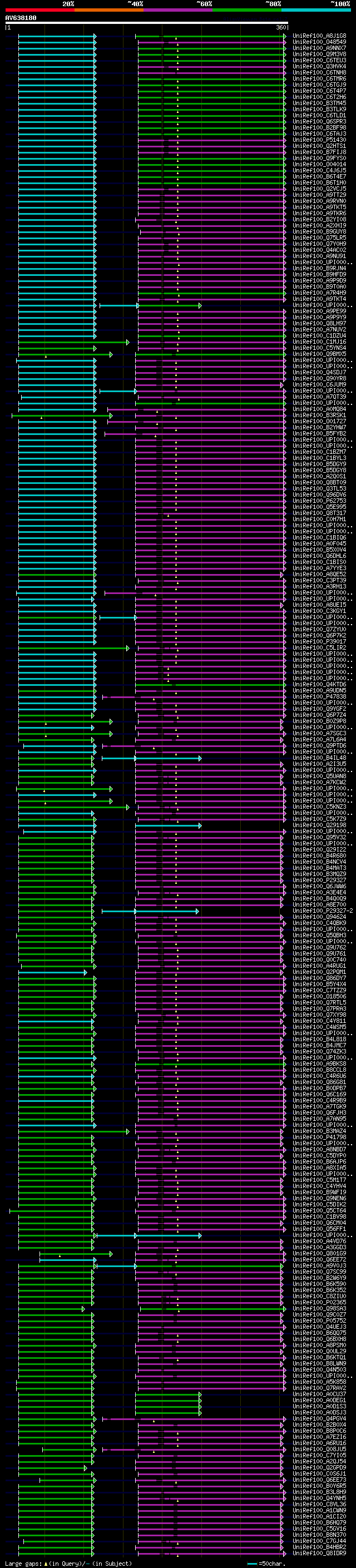356x1568 pixels.
Task: Select the UniRef100_B5X0V4 label
Action: (319, 550)
